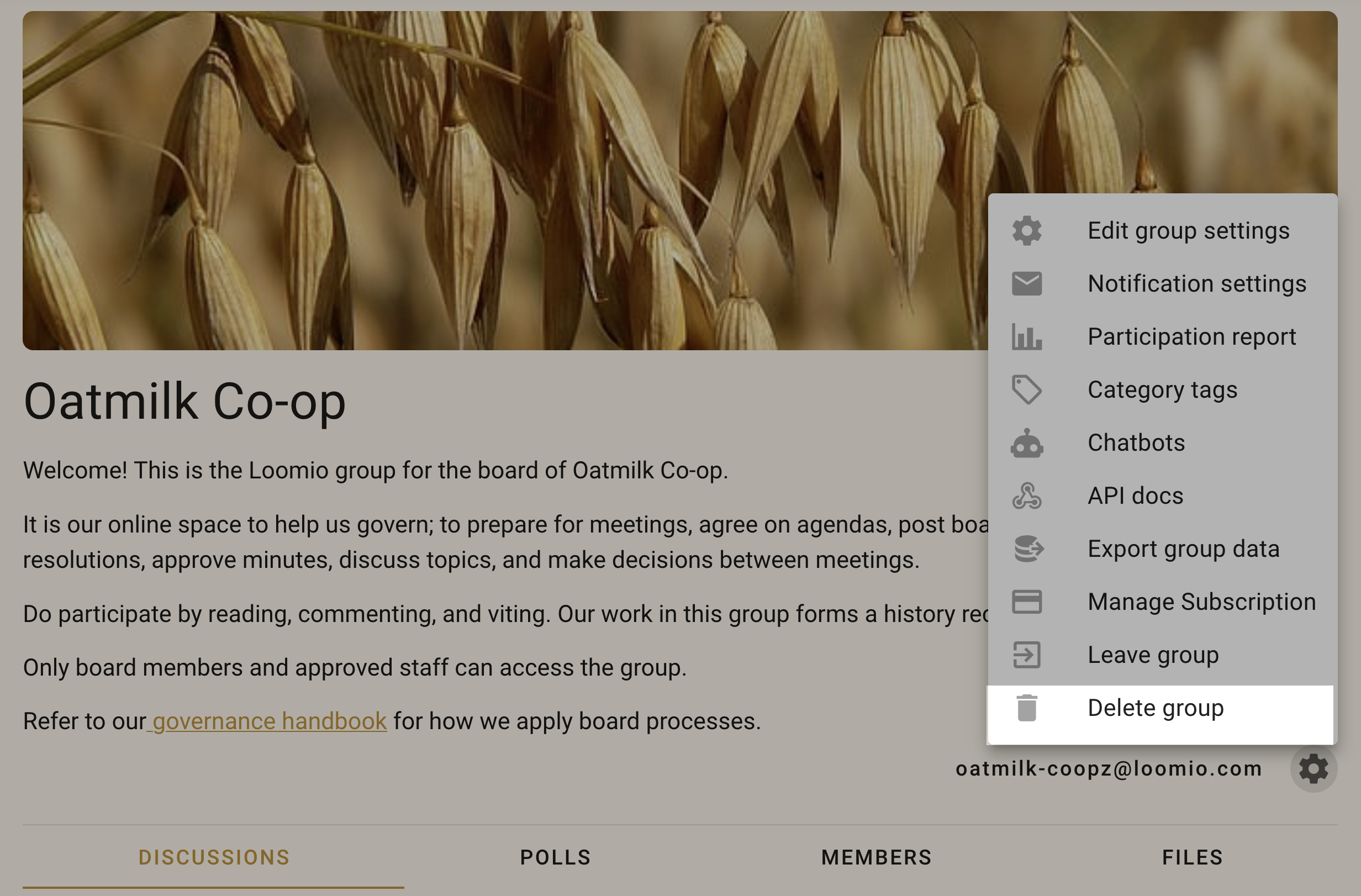Image resolution: width=1361 pixels, height=896 pixels.
Task: Click the robot icon for Chatbots
Action: click(1026, 443)
